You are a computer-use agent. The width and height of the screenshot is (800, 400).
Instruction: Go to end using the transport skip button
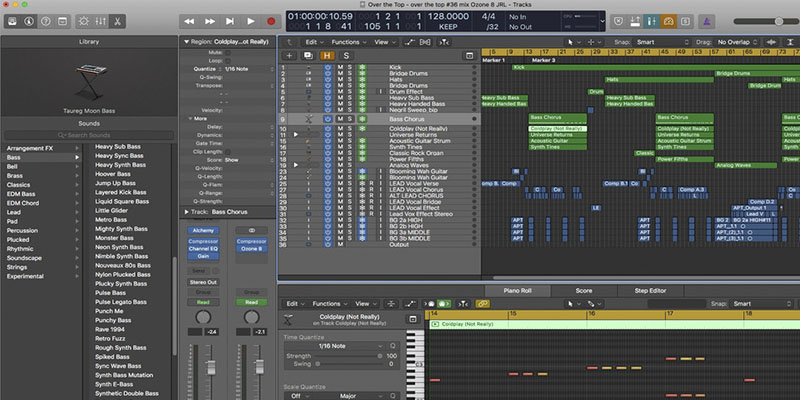pyautogui.click(x=230, y=21)
